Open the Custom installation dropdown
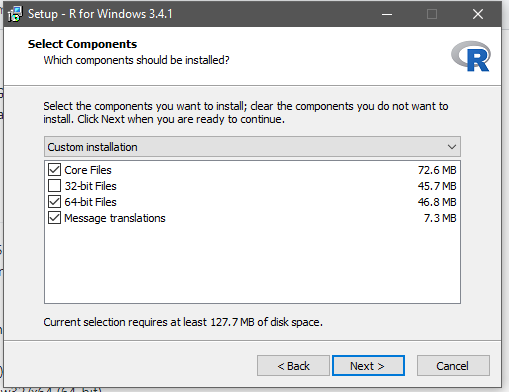509x392 pixels. (x=252, y=147)
